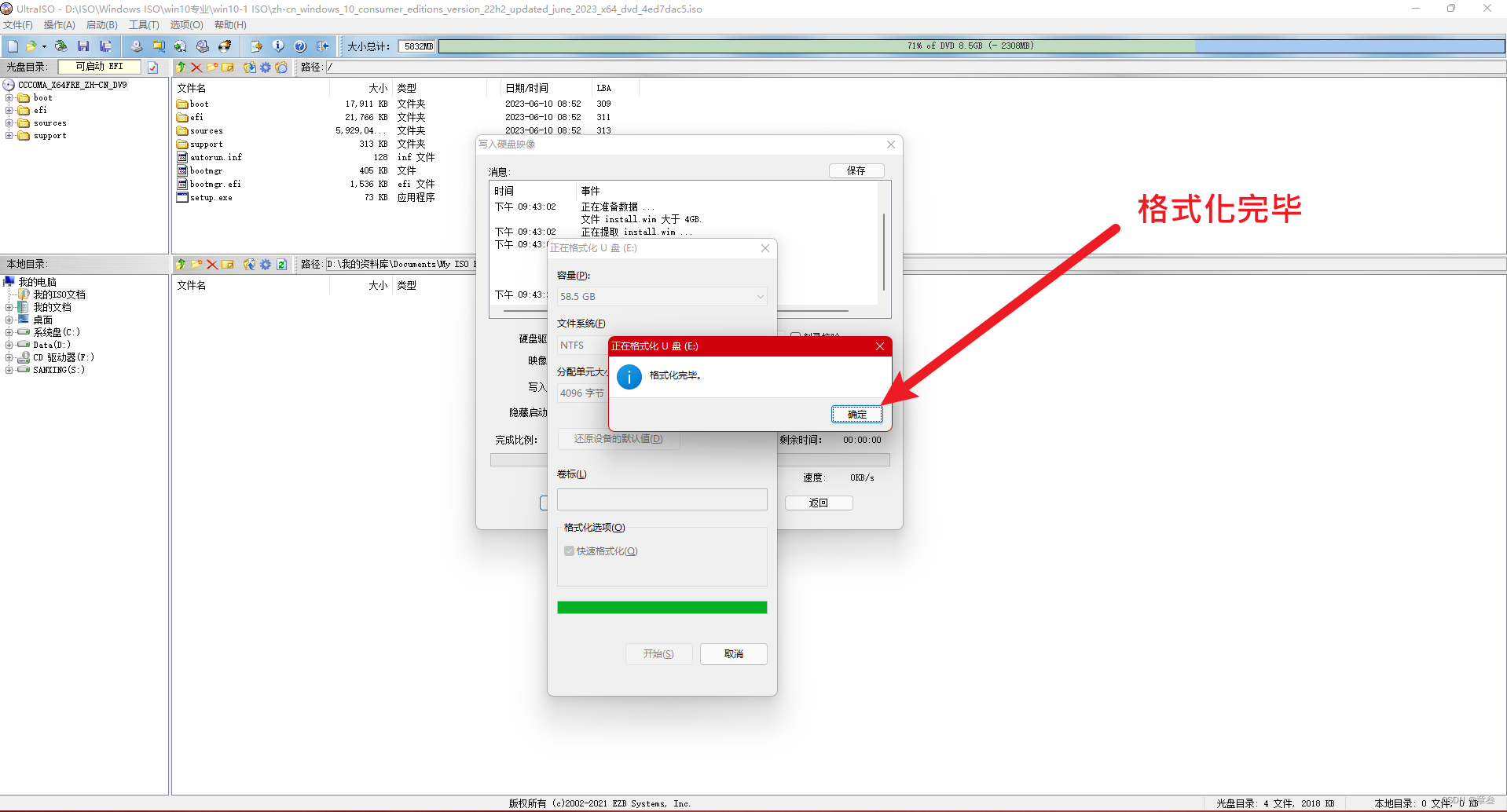Toggle the 快速格式化 checkbox
The image size is (1507, 812).
point(570,551)
